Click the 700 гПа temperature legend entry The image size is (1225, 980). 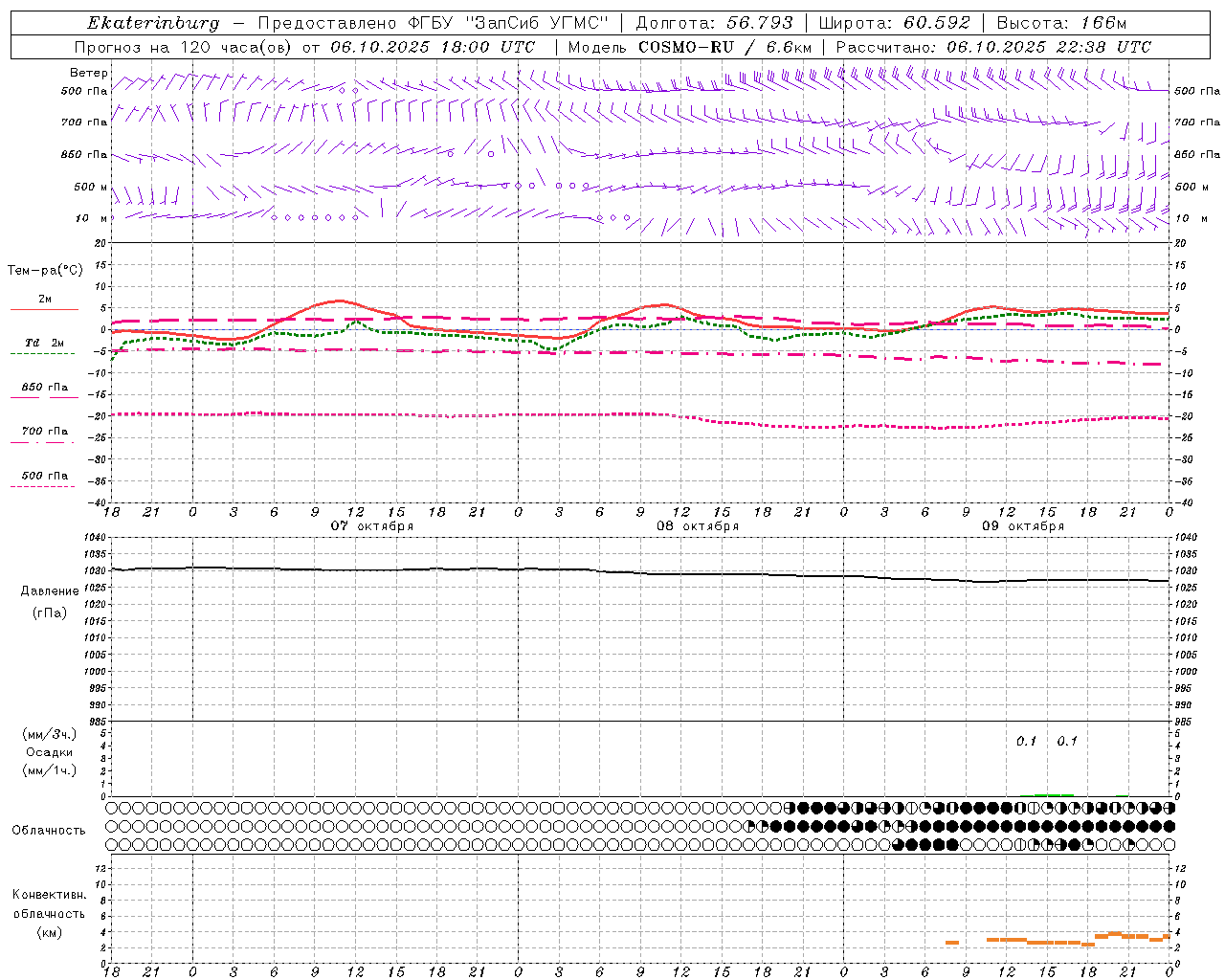45,432
